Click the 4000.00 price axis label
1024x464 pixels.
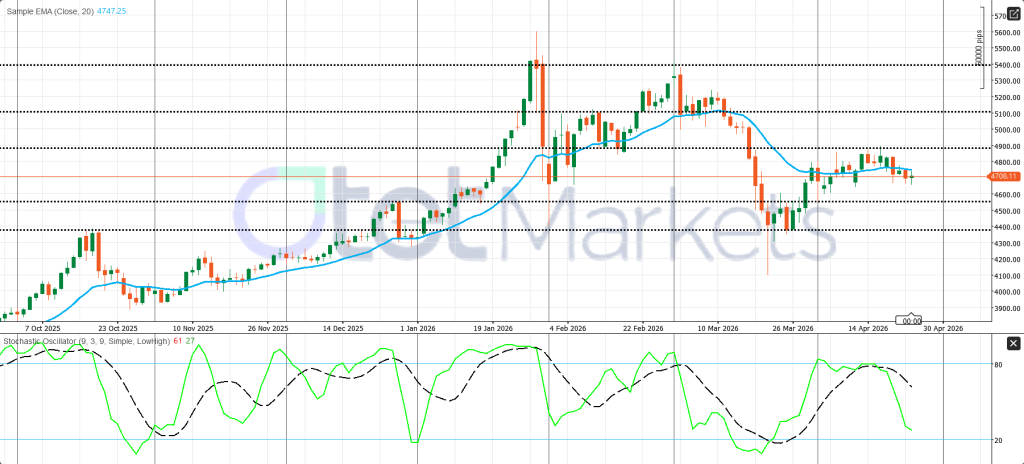(x=1006, y=292)
